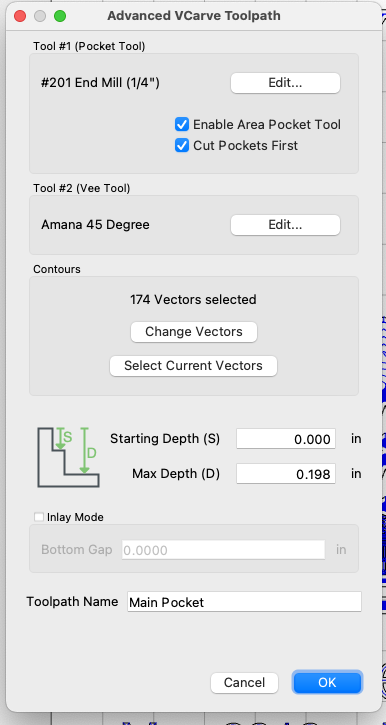Uncheck Enable Area Pocket Tool
Screen dimensions: 386x725
point(182,124)
